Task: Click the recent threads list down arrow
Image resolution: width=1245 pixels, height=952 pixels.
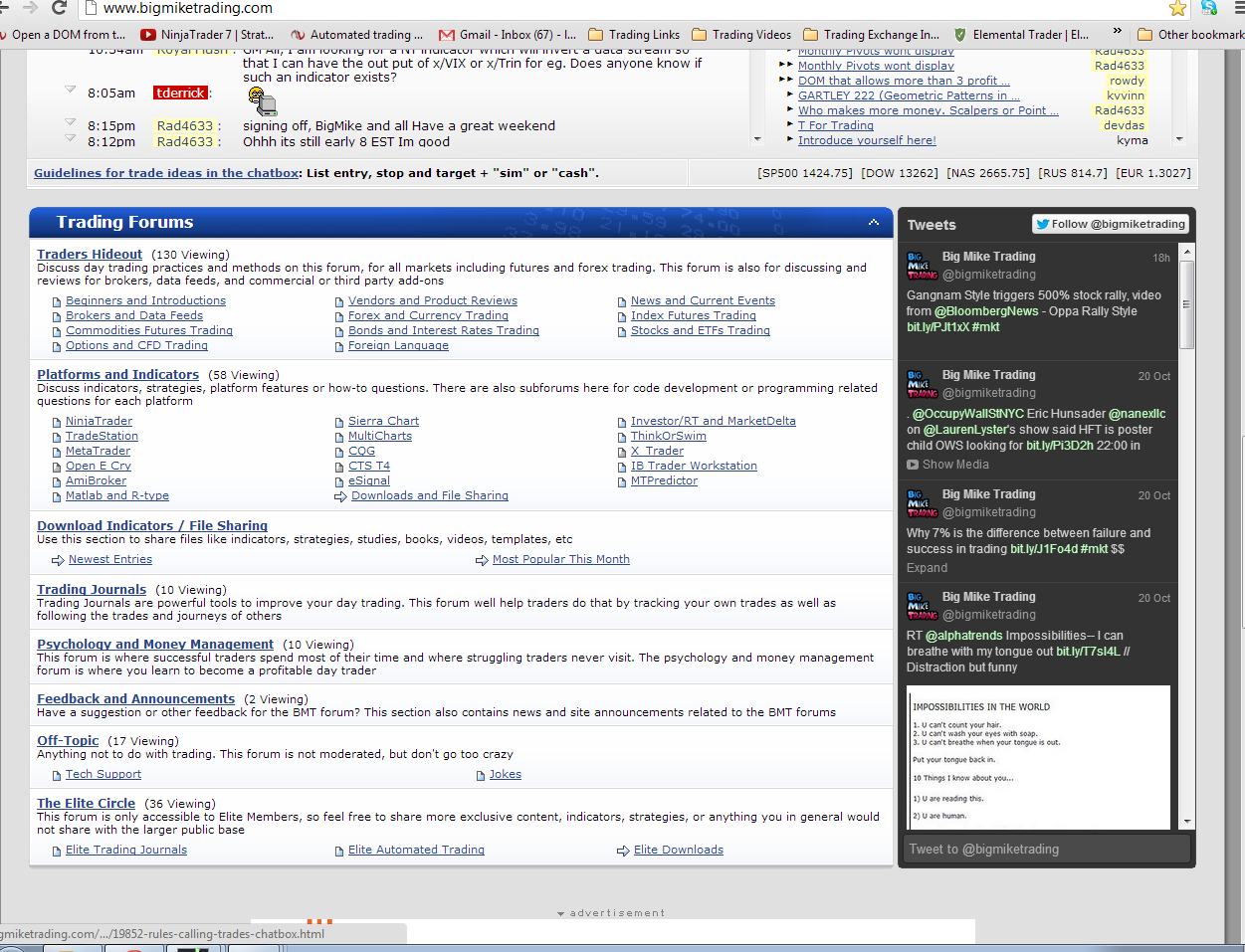Action: tap(1180, 139)
